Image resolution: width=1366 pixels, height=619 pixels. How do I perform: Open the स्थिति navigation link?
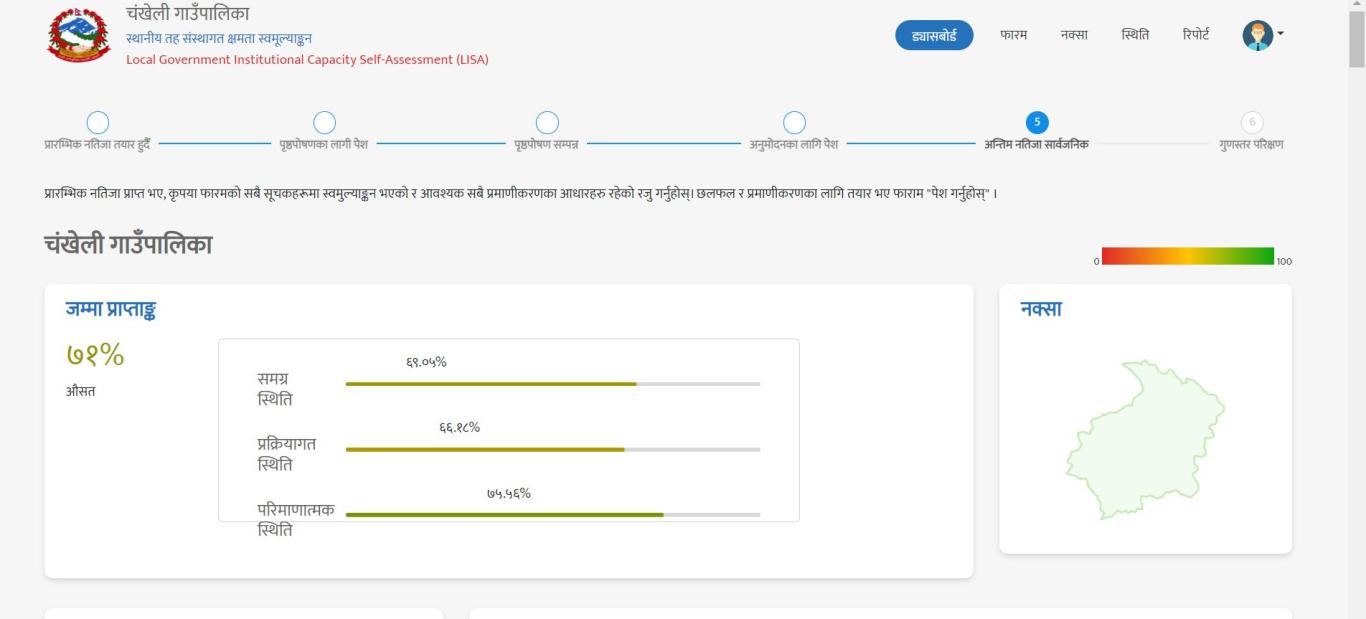coord(1135,35)
